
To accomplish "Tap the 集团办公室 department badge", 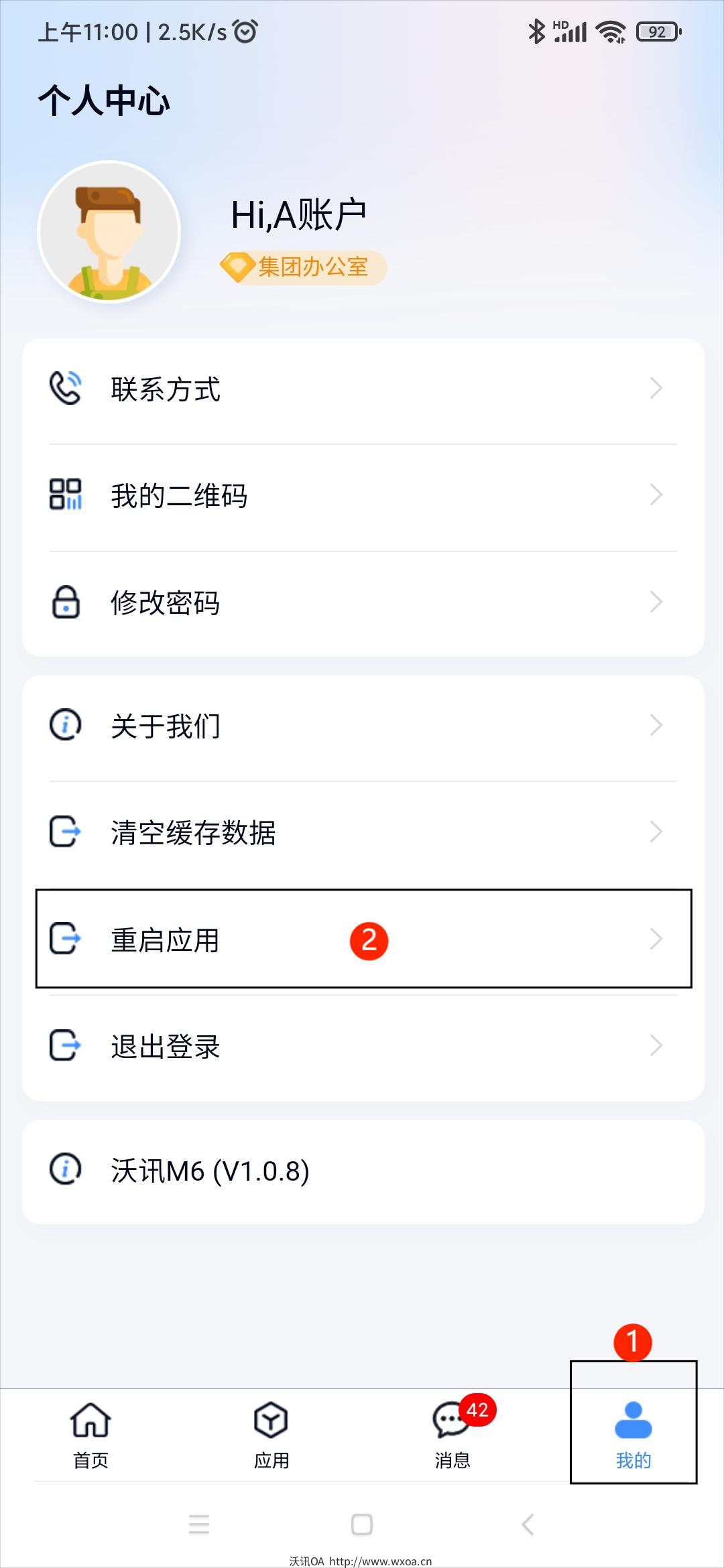I will pyautogui.click(x=303, y=267).
